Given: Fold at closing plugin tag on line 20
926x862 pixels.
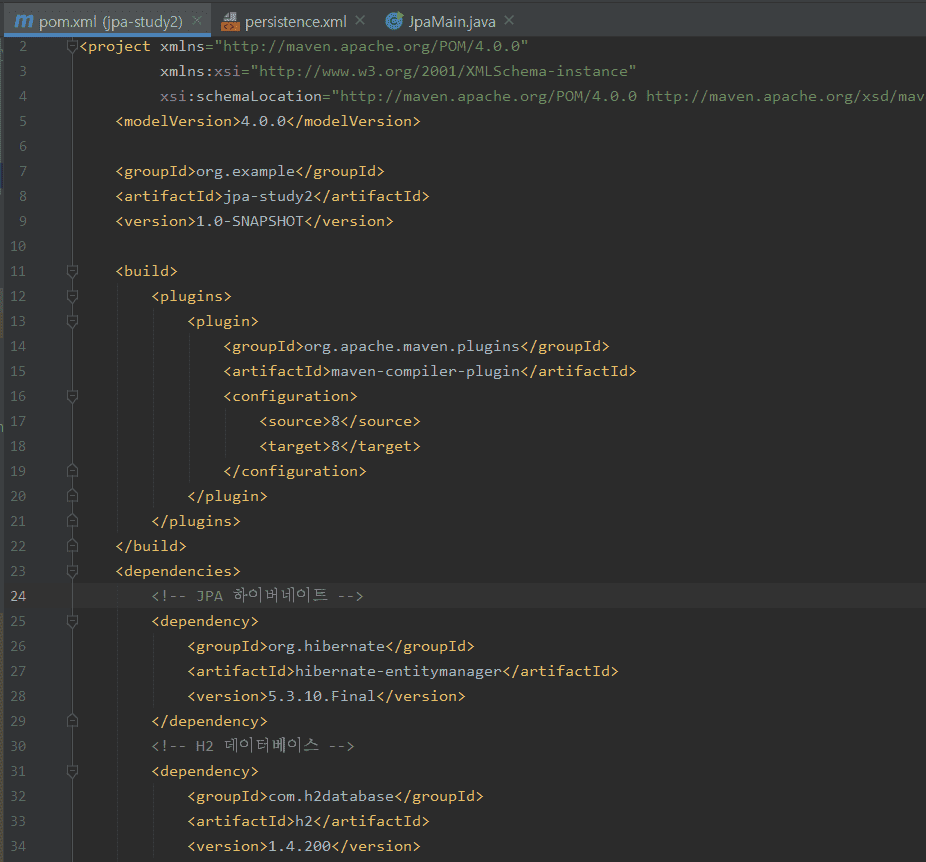Looking at the screenshot, I should point(73,496).
